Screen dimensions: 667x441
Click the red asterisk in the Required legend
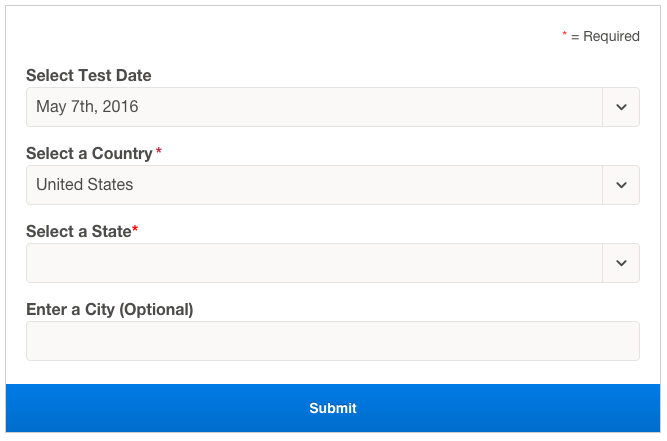point(564,35)
